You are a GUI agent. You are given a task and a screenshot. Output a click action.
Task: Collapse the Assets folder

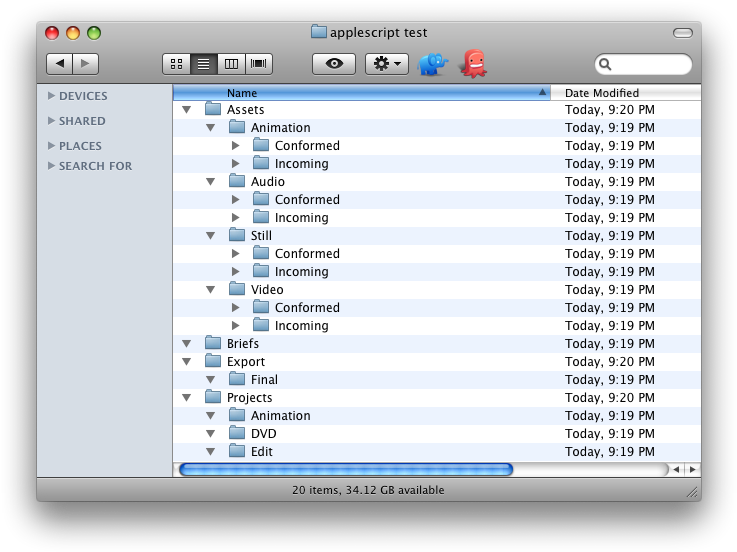tap(187, 110)
